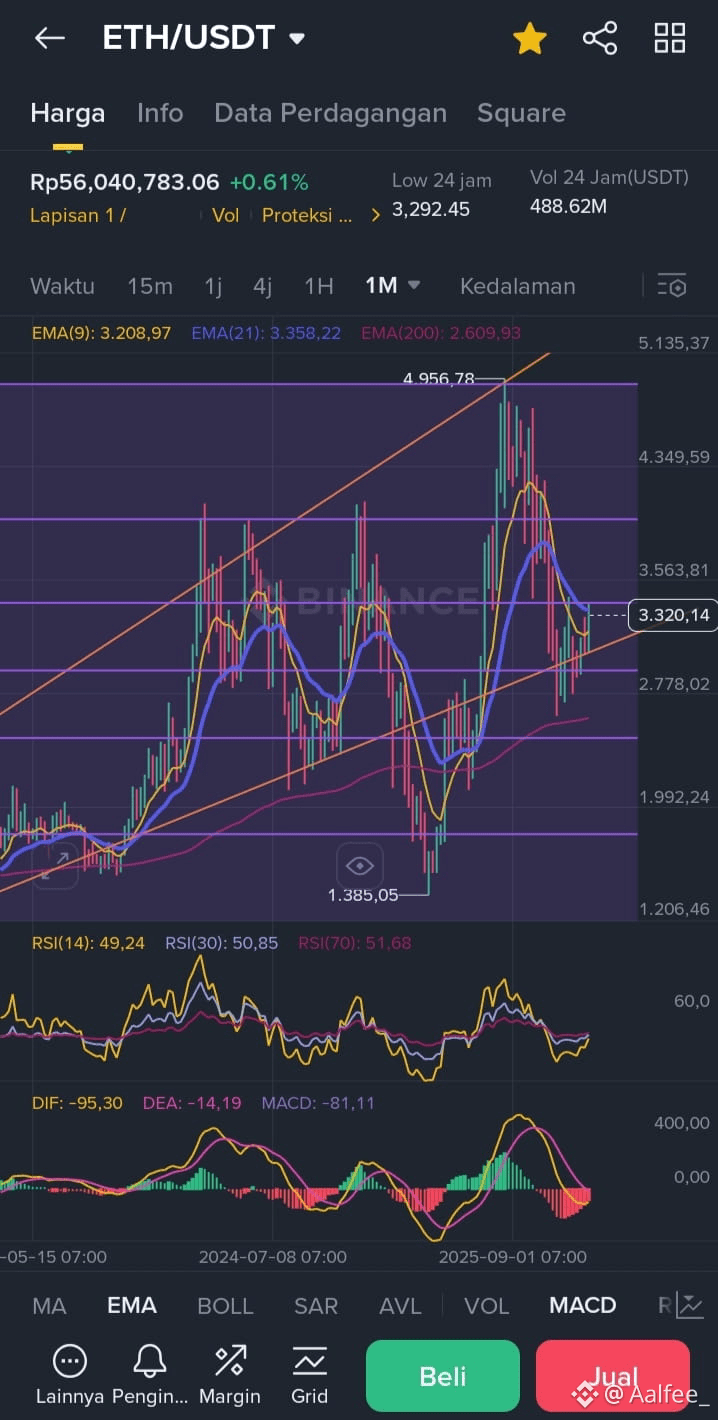Tap the 4.956,78 high price label
Image resolution: width=718 pixels, height=1420 pixels.
point(438,379)
